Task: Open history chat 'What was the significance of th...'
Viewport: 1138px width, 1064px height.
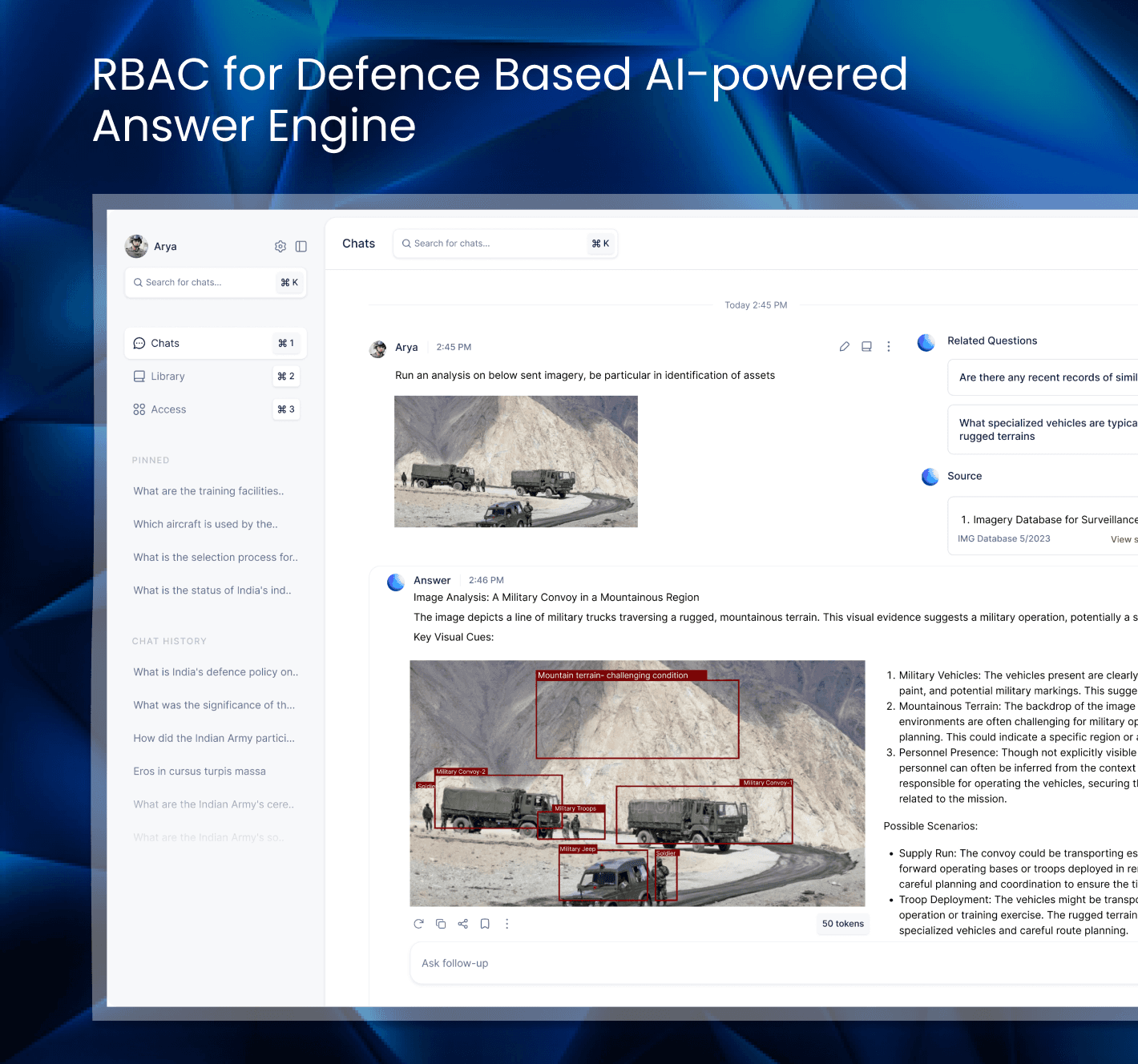Action: [214, 705]
